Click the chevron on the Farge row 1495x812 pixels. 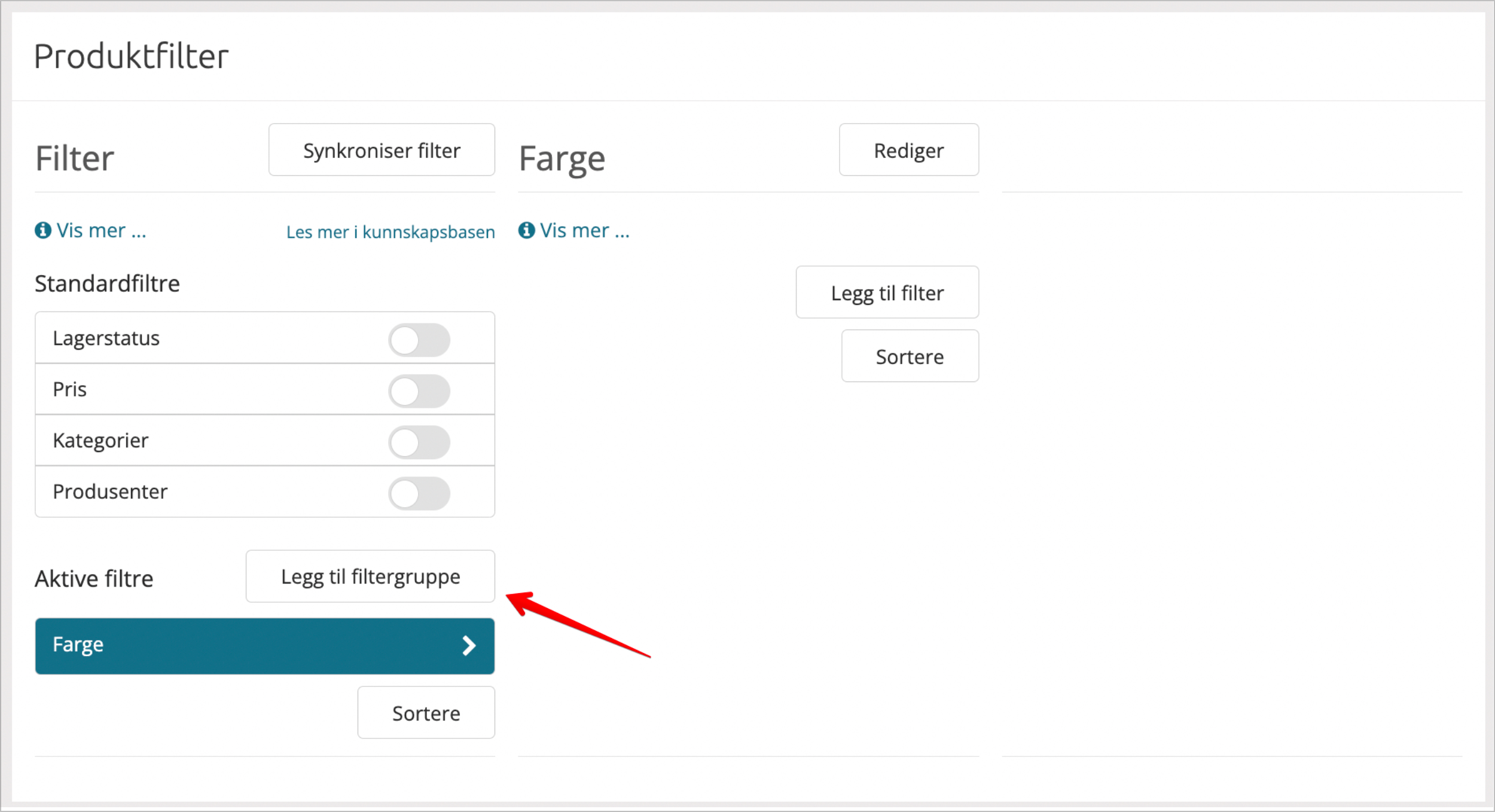pyautogui.click(x=469, y=646)
